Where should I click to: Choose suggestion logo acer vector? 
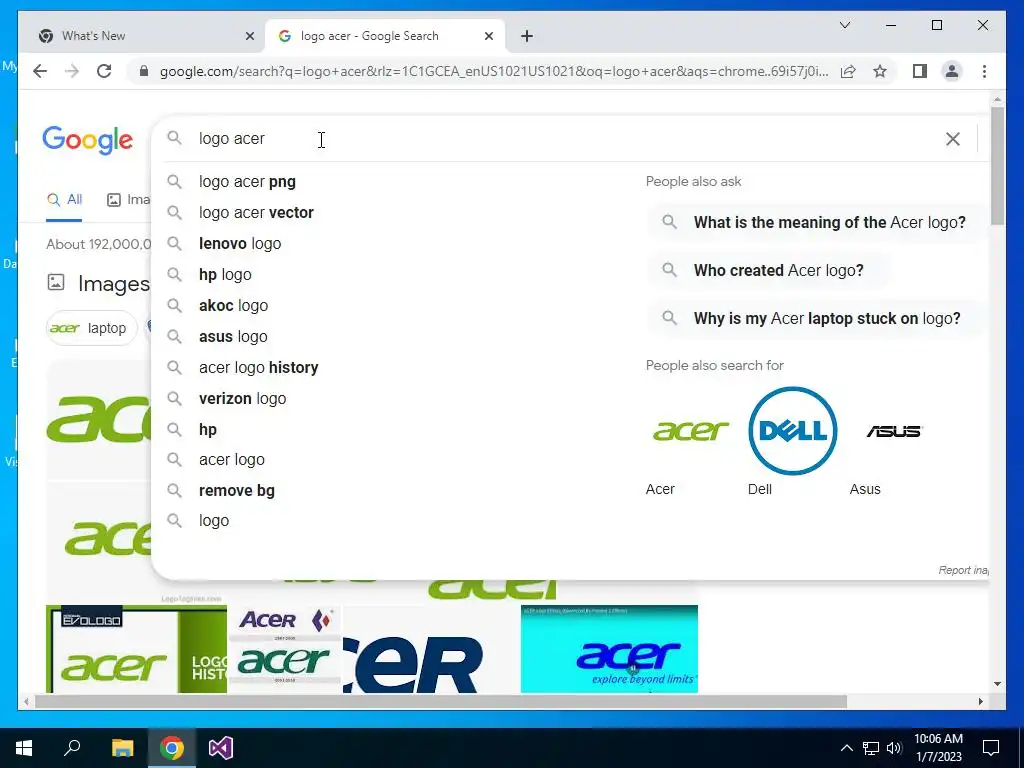[256, 212]
